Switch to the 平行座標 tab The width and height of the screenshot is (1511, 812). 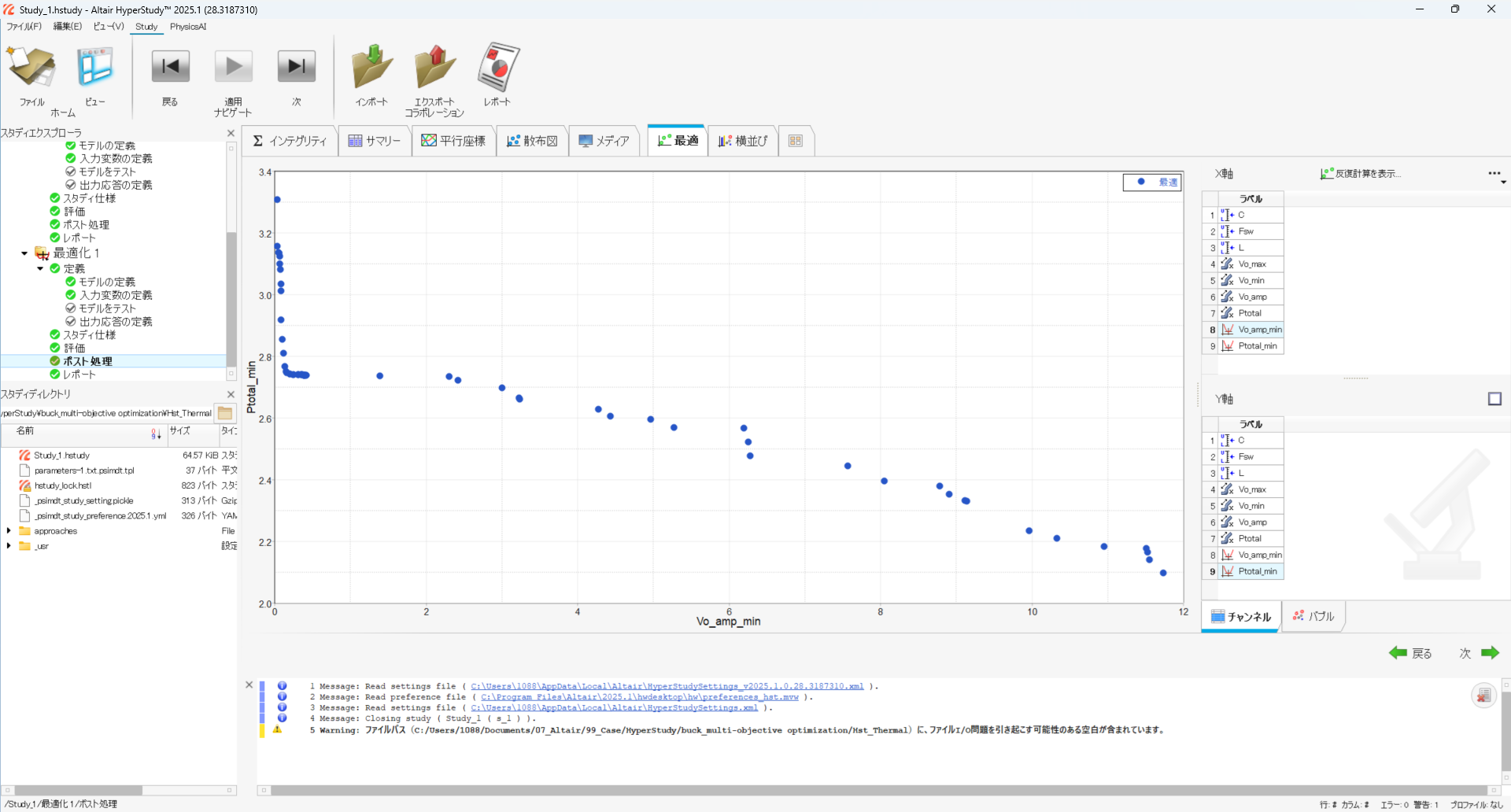click(453, 141)
